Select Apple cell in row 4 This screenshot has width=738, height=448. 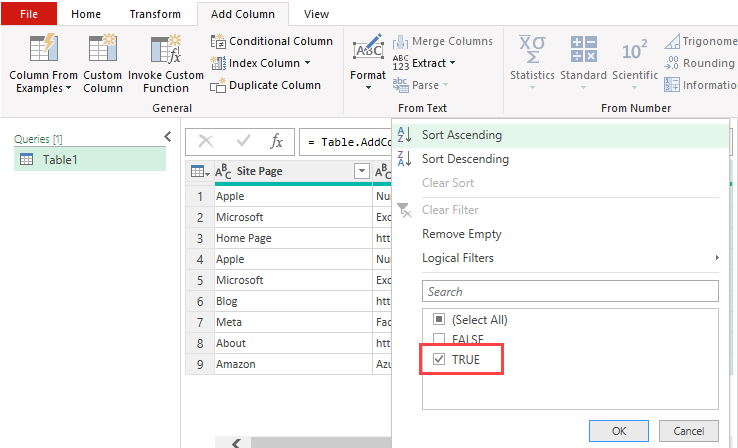coord(293,259)
